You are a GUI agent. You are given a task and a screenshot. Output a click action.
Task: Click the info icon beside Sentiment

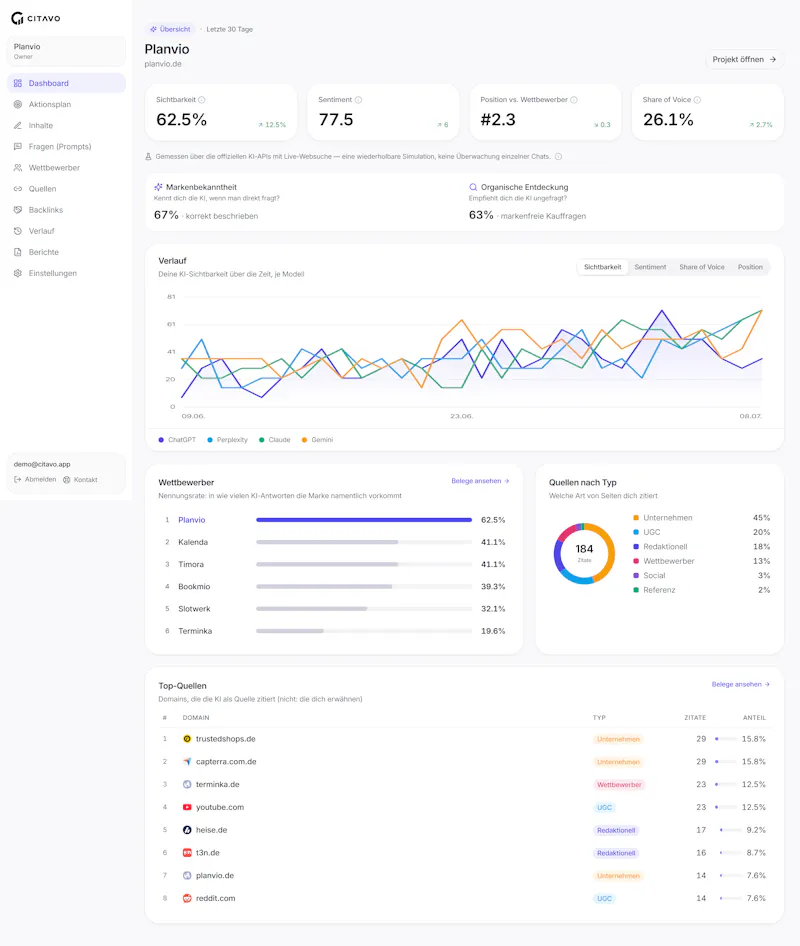[358, 100]
